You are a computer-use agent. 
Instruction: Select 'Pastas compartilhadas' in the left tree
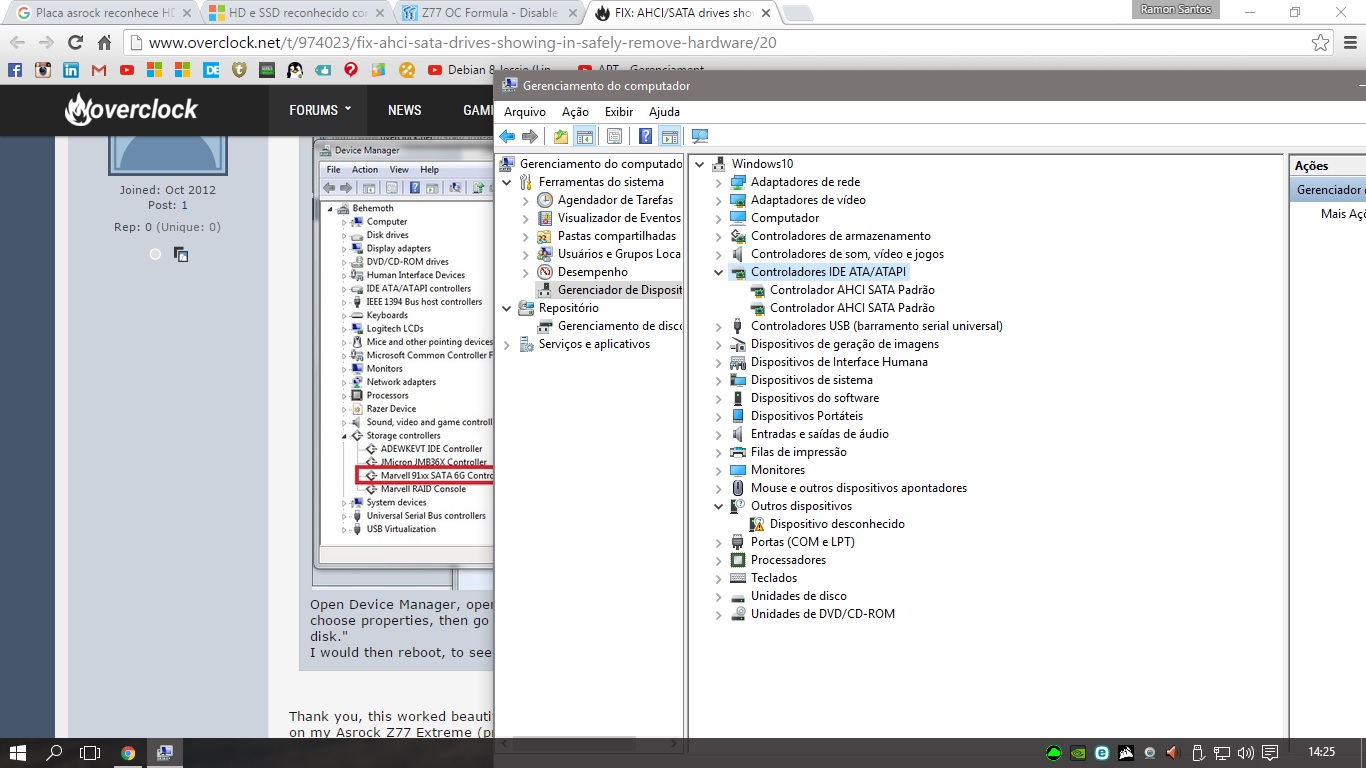click(x=617, y=236)
